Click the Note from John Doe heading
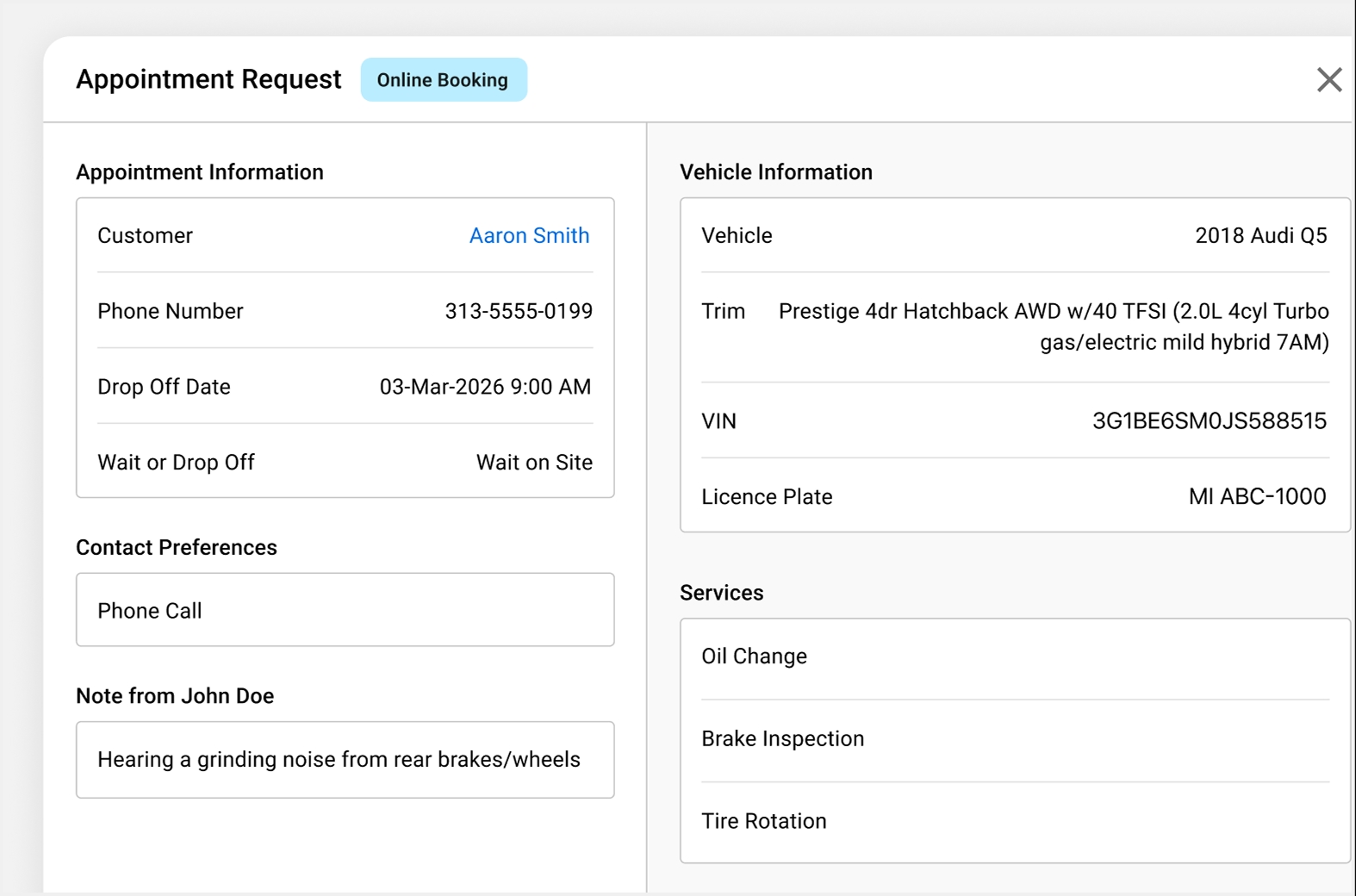The height and width of the screenshot is (896, 1356). [175, 696]
